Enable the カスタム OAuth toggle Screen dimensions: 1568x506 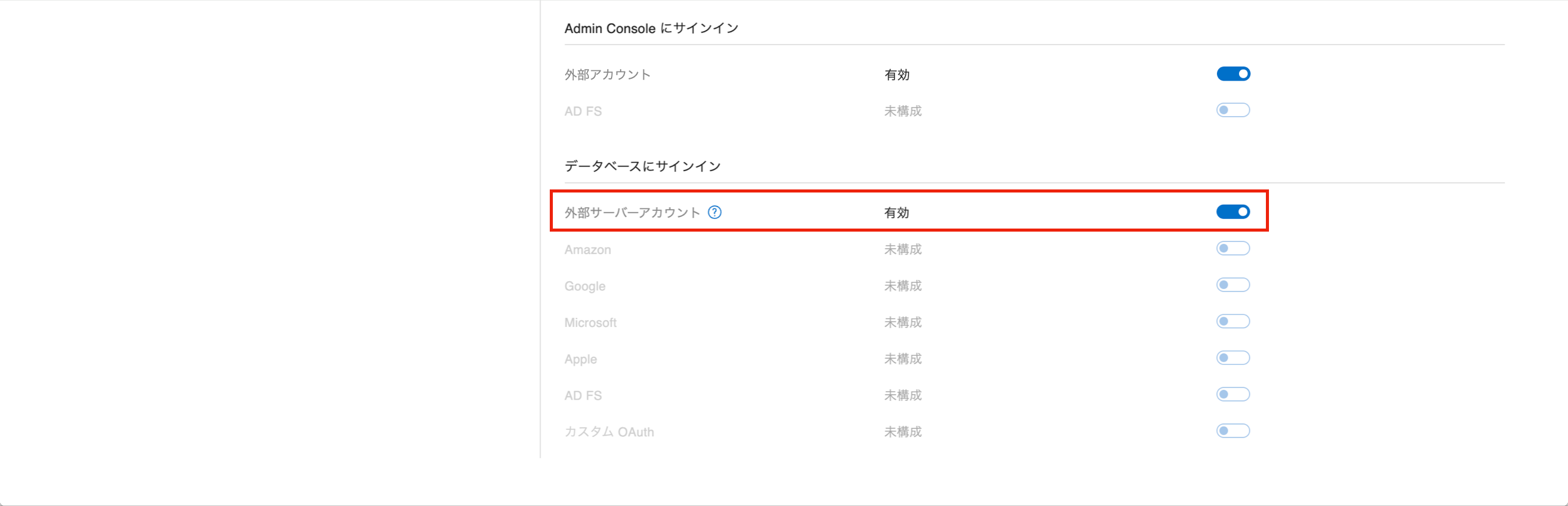(1233, 430)
